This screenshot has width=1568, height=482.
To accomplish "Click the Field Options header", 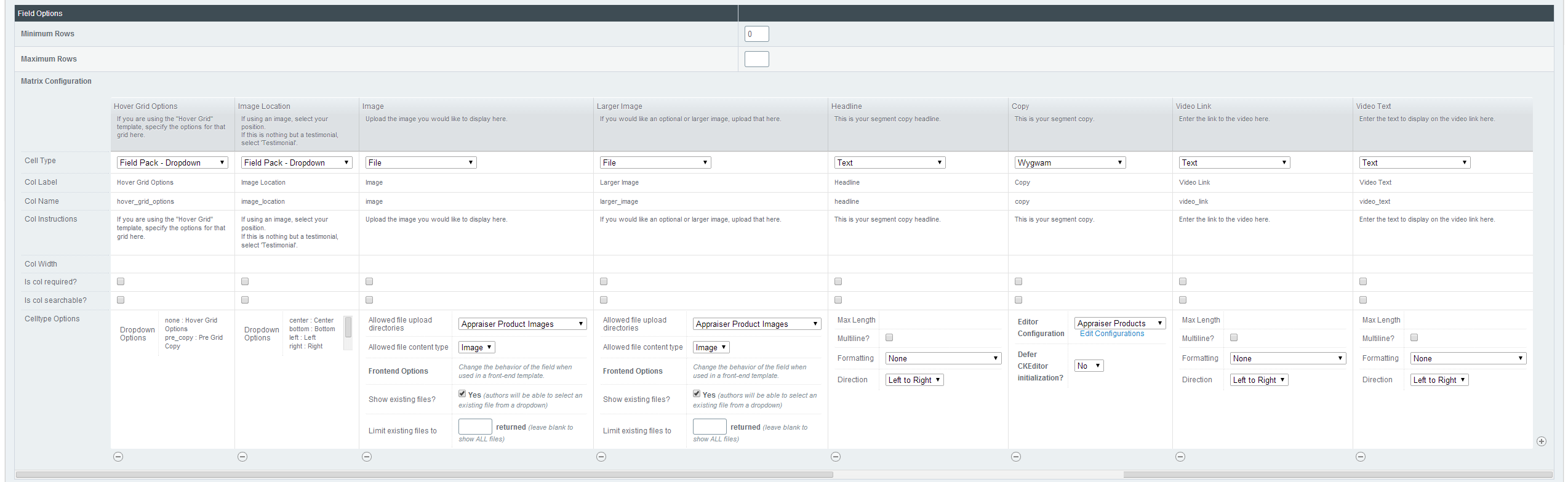I will [40, 13].
